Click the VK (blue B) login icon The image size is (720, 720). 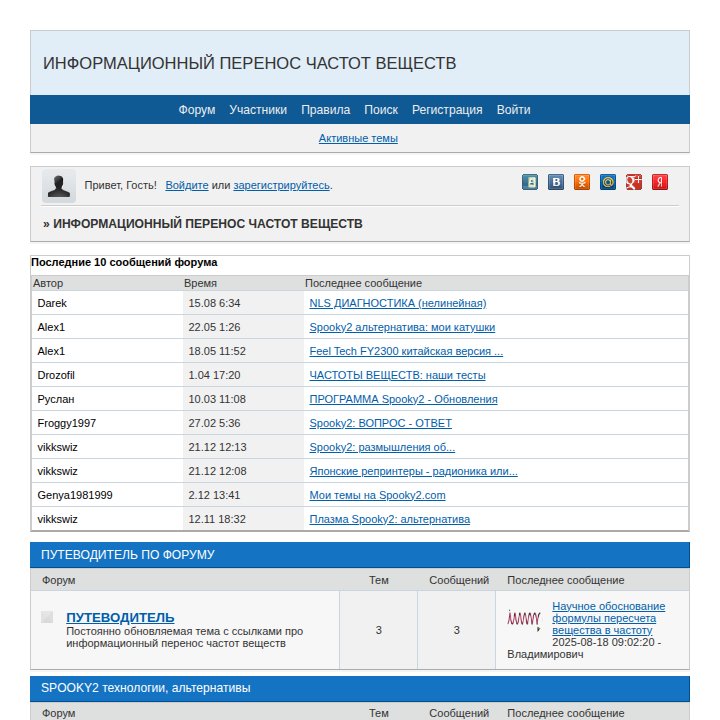click(556, 182)
